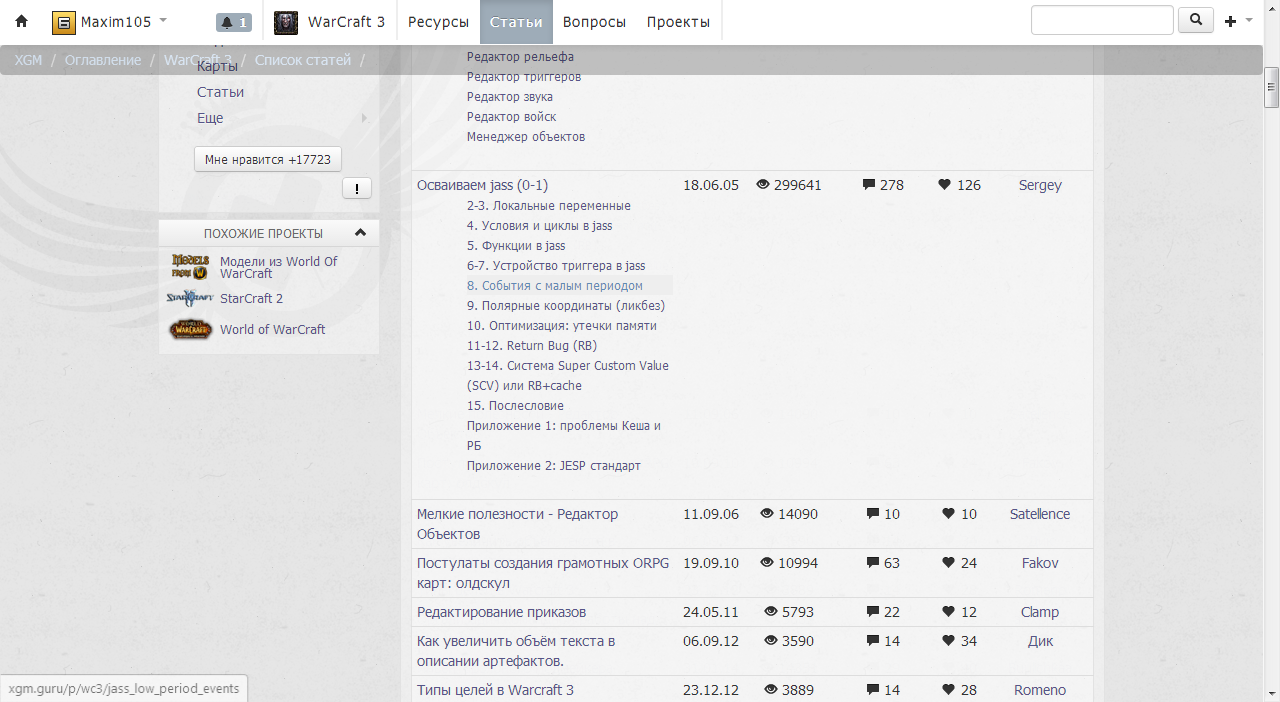Open Редактор триггеров article
Screen dimensions: 1280x702
pos(524,77)
